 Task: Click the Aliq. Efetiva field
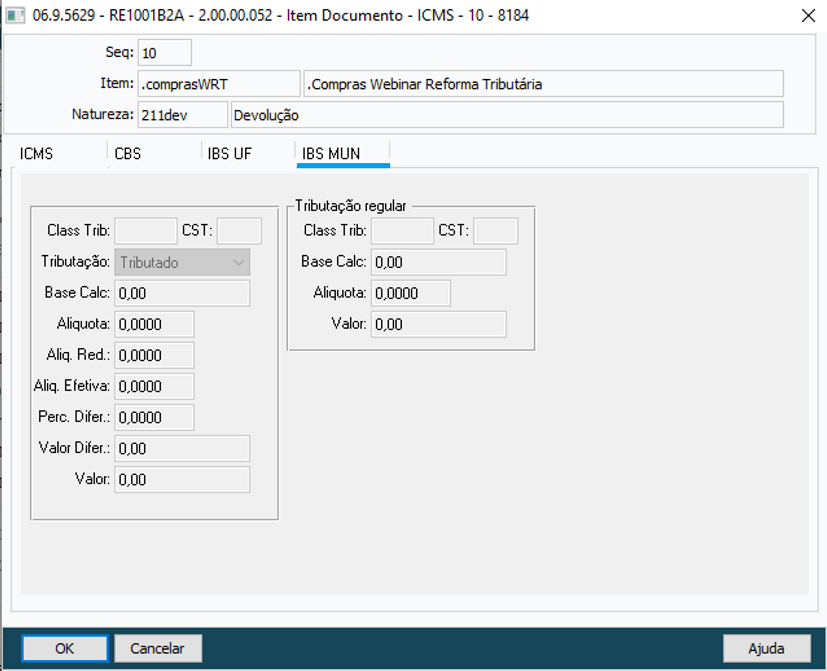pos(154,387)
